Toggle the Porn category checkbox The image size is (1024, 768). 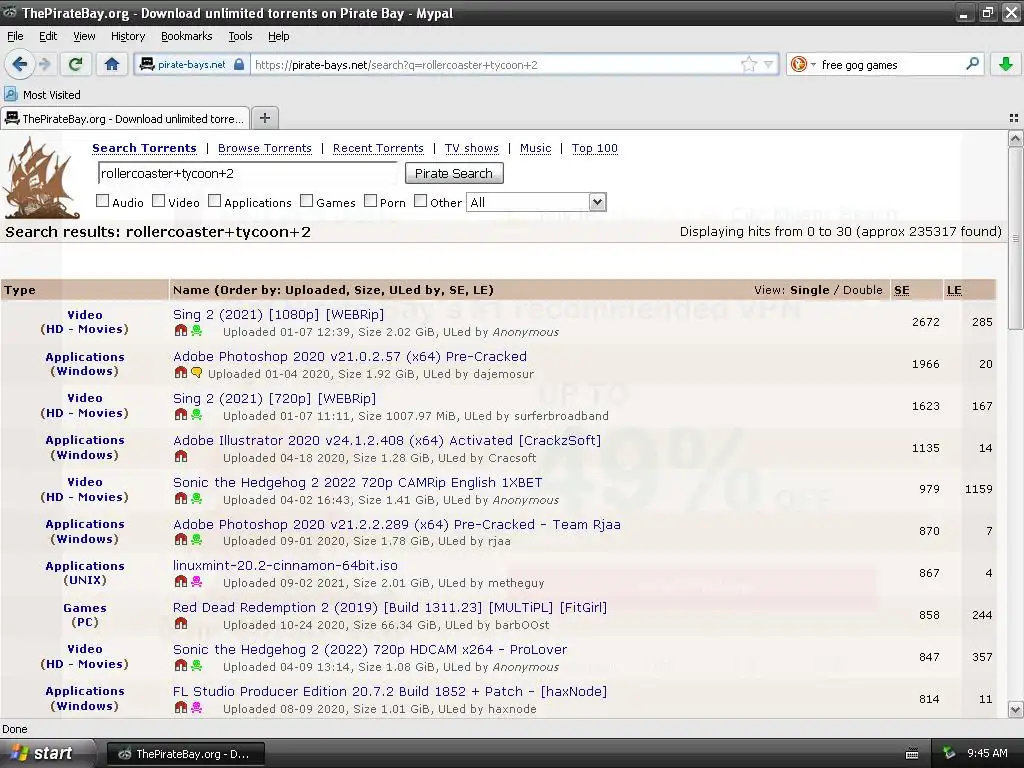point(370,201)
